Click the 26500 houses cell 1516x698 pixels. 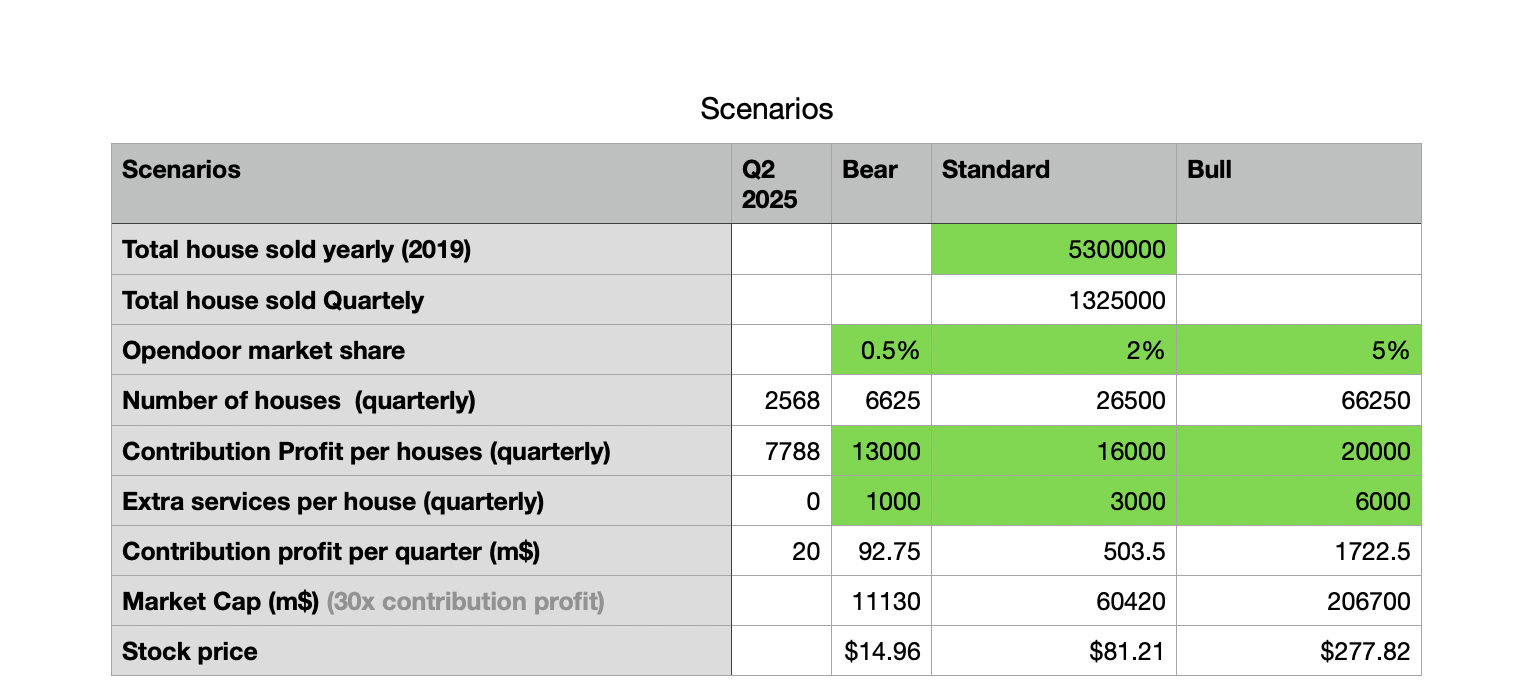click(1053, 401)
